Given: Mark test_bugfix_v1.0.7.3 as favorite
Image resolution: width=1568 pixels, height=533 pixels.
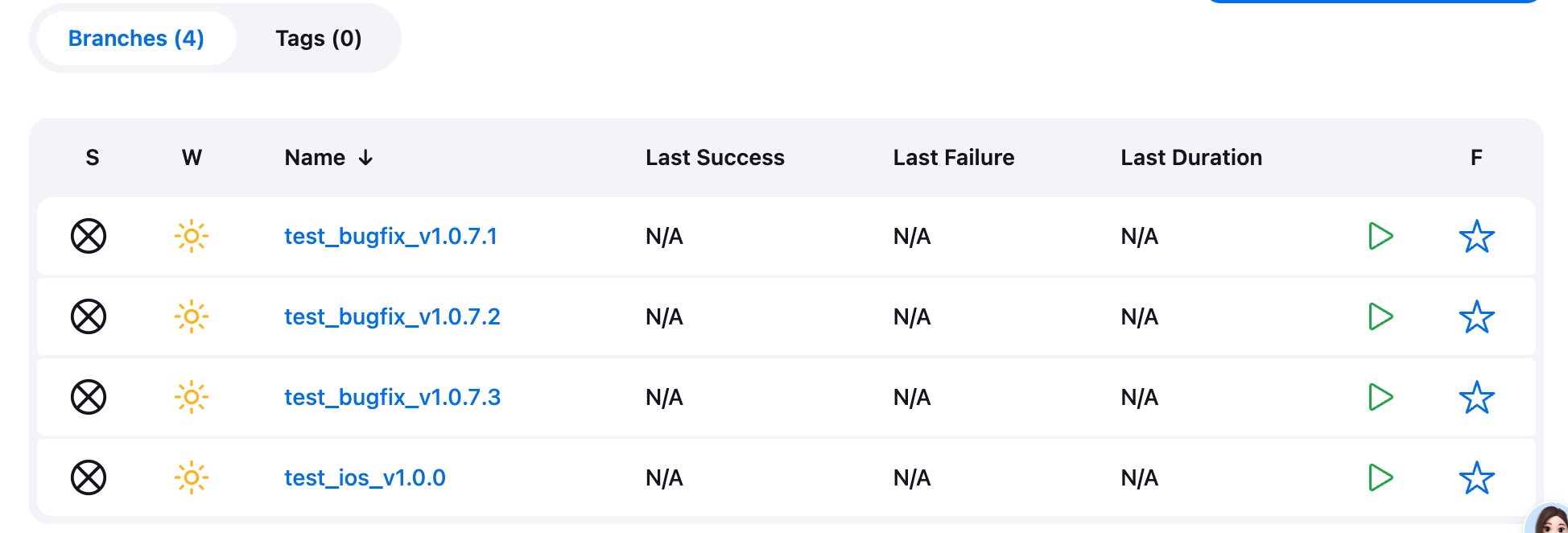Looking at the screenshot, I should point(1476,398).
